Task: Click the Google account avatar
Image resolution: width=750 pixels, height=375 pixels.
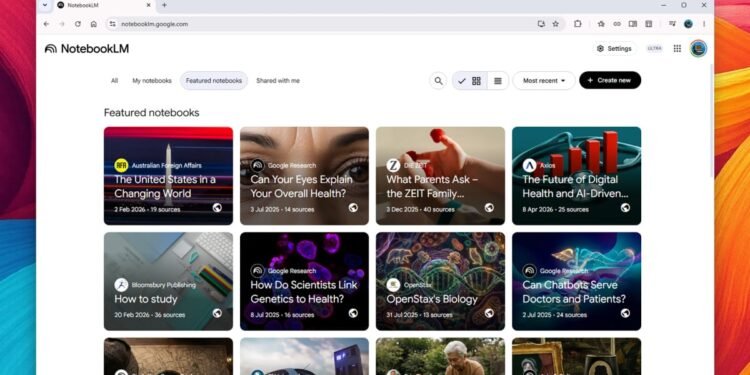Action: click(x=698, y=48)
